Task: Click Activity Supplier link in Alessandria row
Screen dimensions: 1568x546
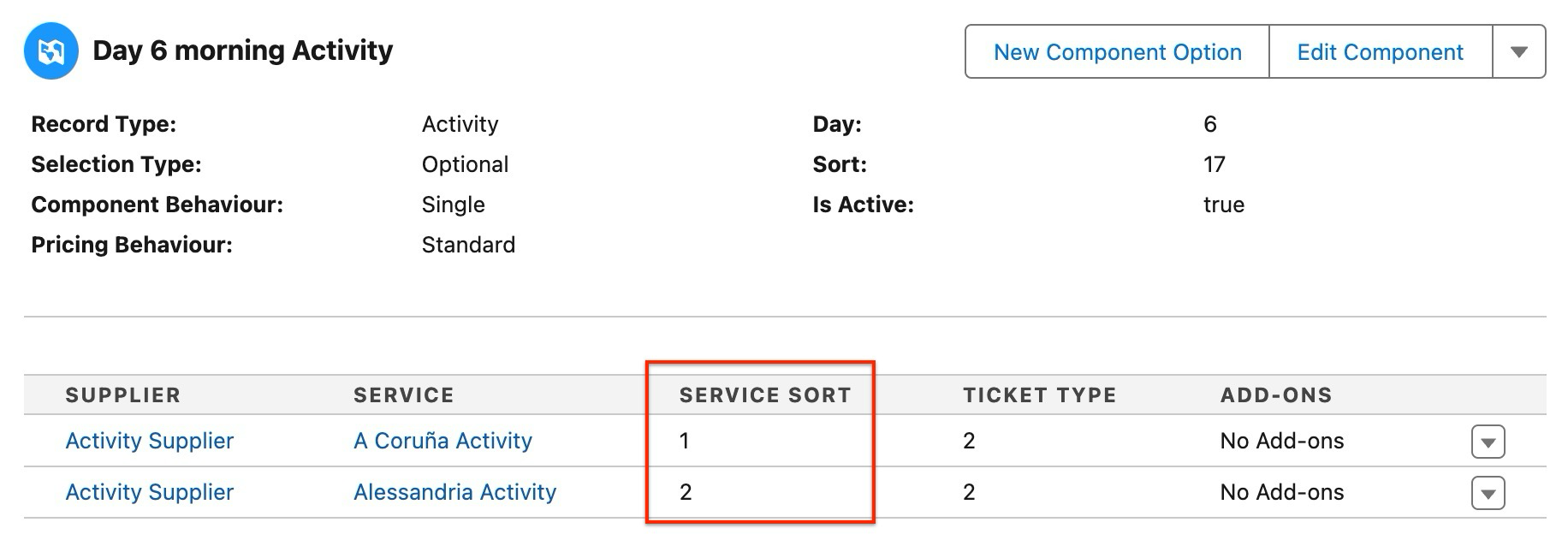Action: [x=150, y=492]
